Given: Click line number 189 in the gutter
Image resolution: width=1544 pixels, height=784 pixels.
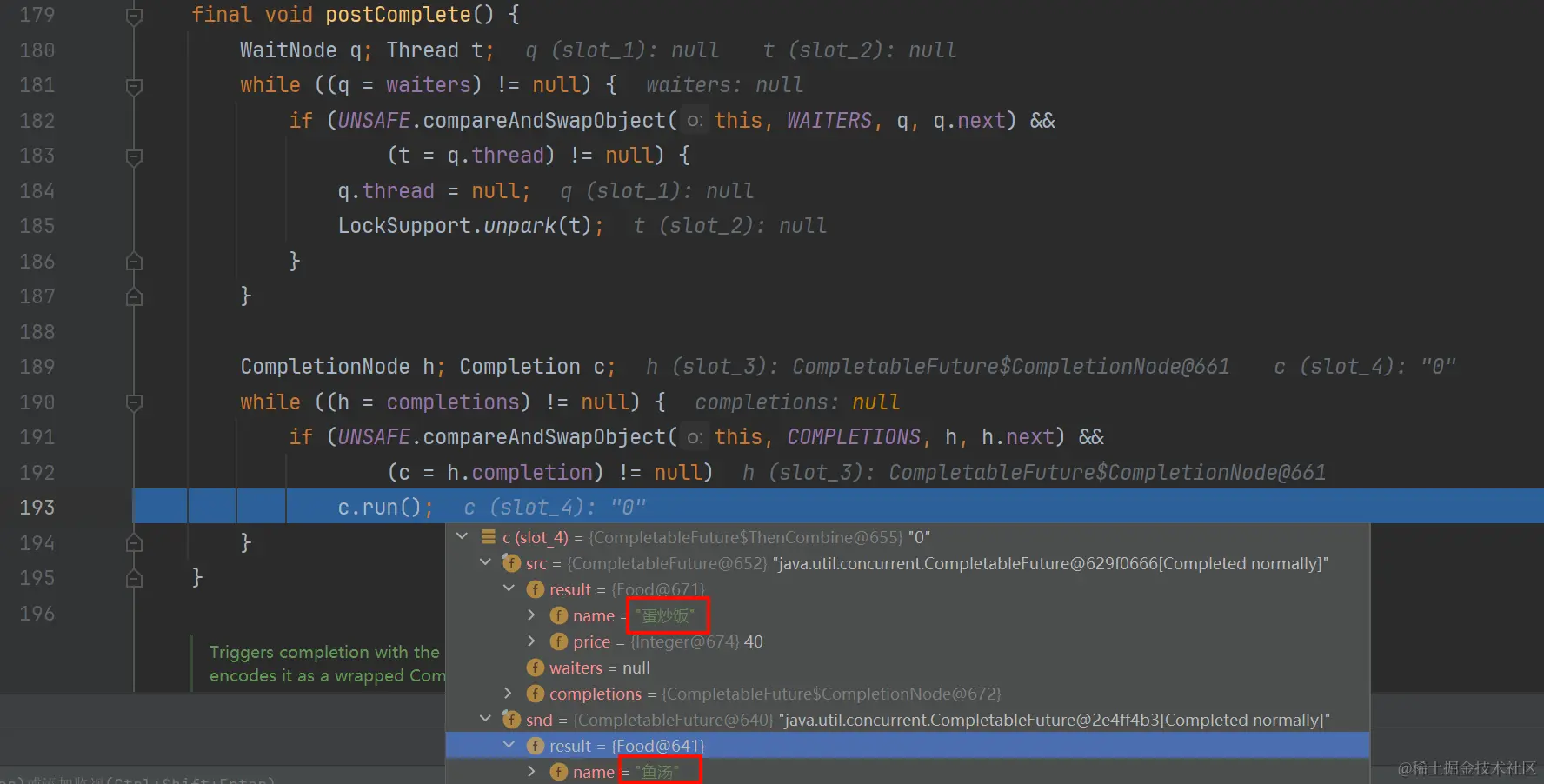Looking at the screenshot, I should click(x=37, y=366).
